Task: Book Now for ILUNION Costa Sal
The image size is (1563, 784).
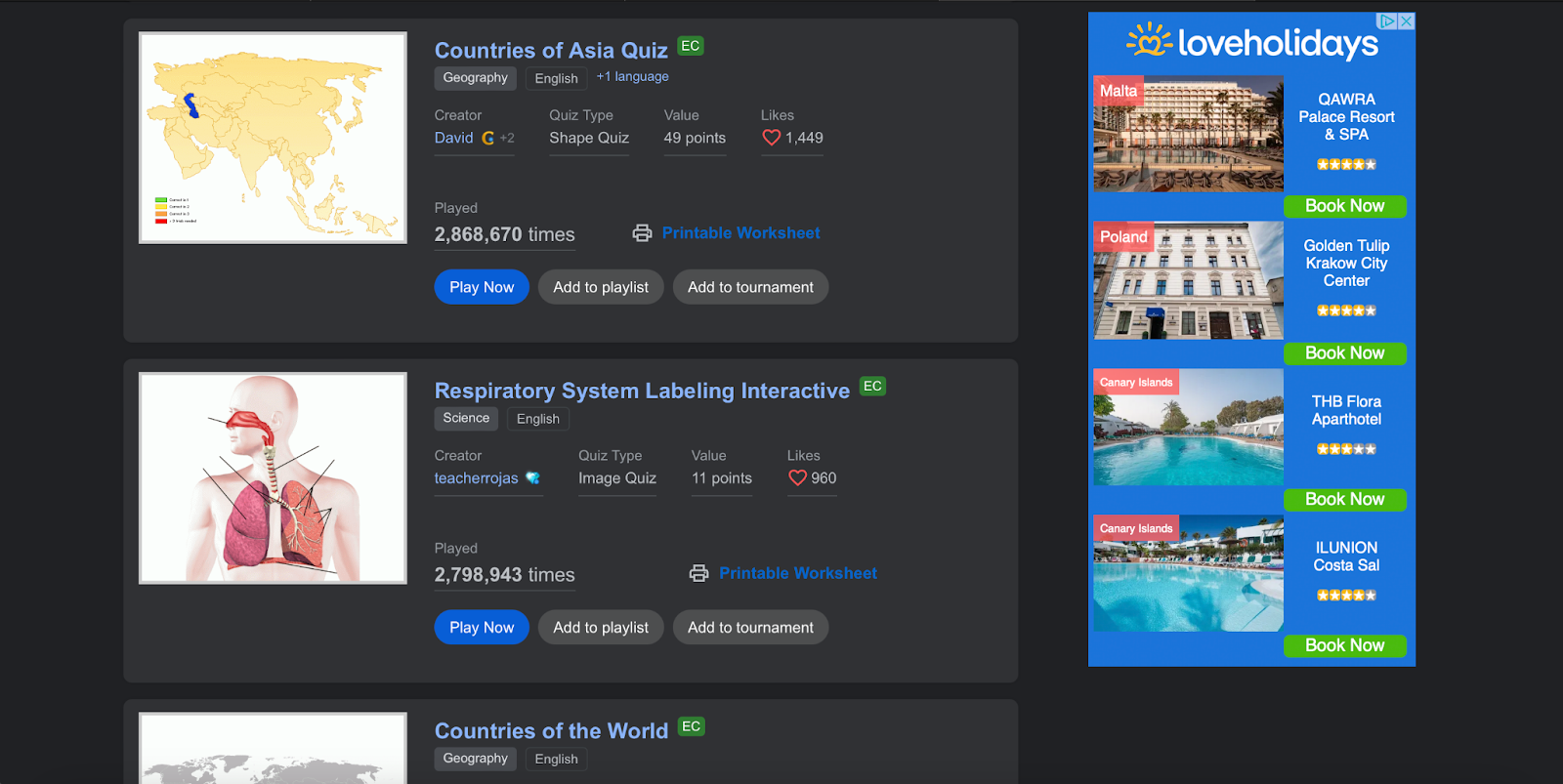Action: (x=1345, y=645)
